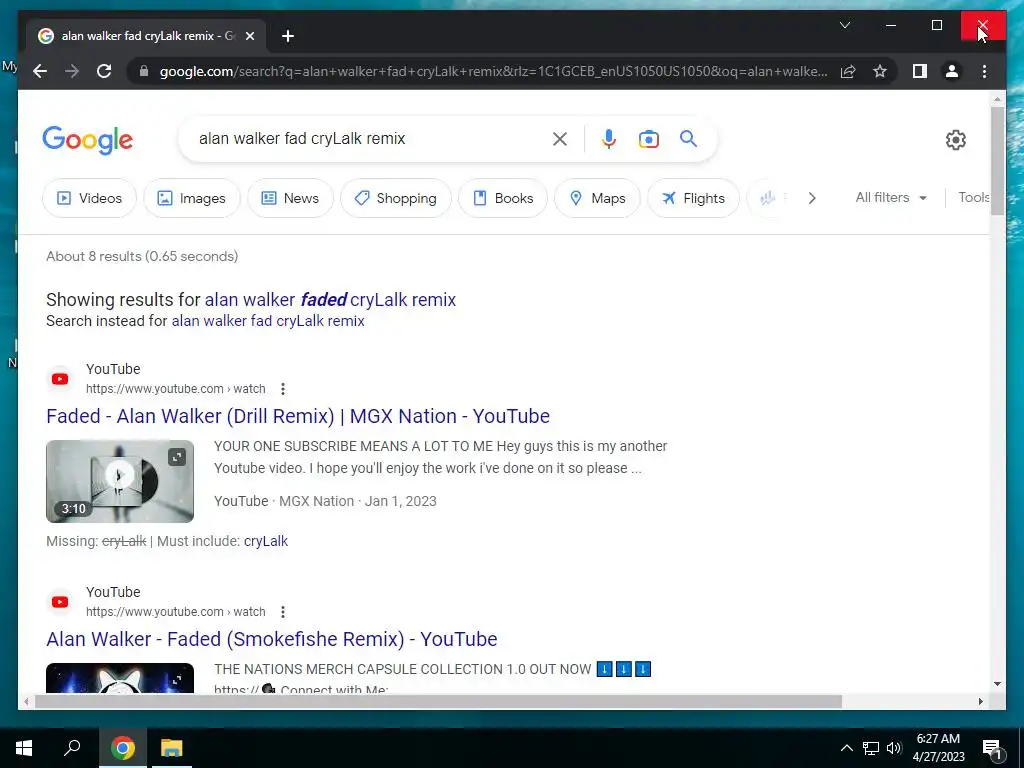Show more filter chips with the right chevron
The width and height of the screenshot is (1024, 768).
812,198
